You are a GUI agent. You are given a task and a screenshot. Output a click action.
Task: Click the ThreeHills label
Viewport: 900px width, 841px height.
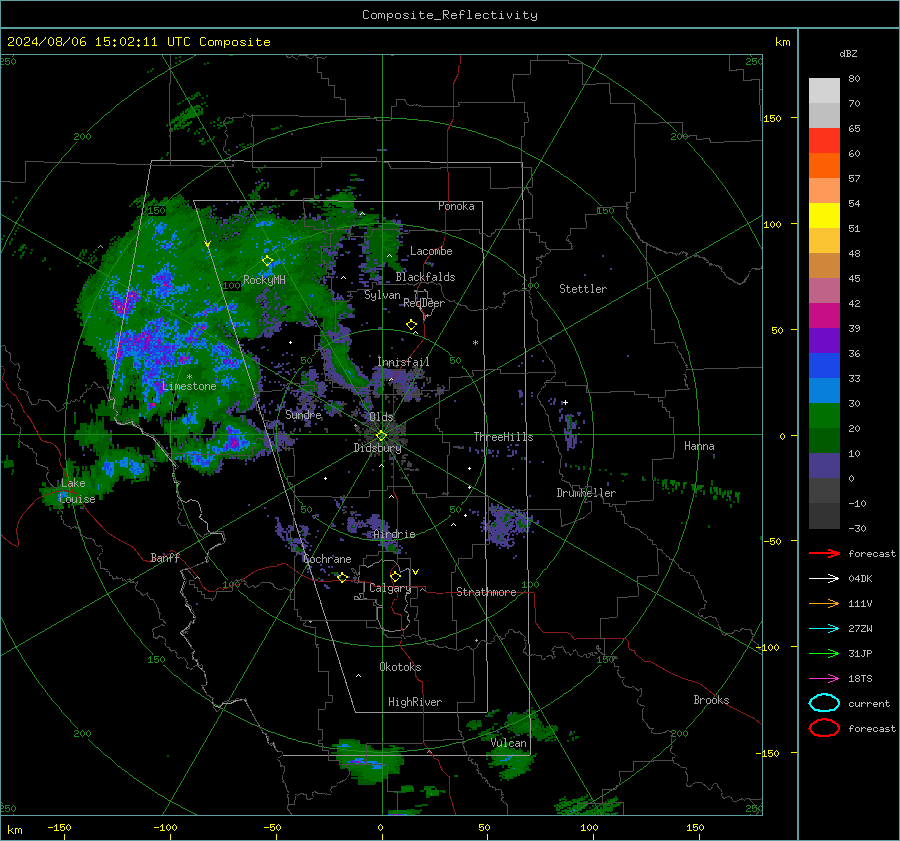tap(503, 437)
